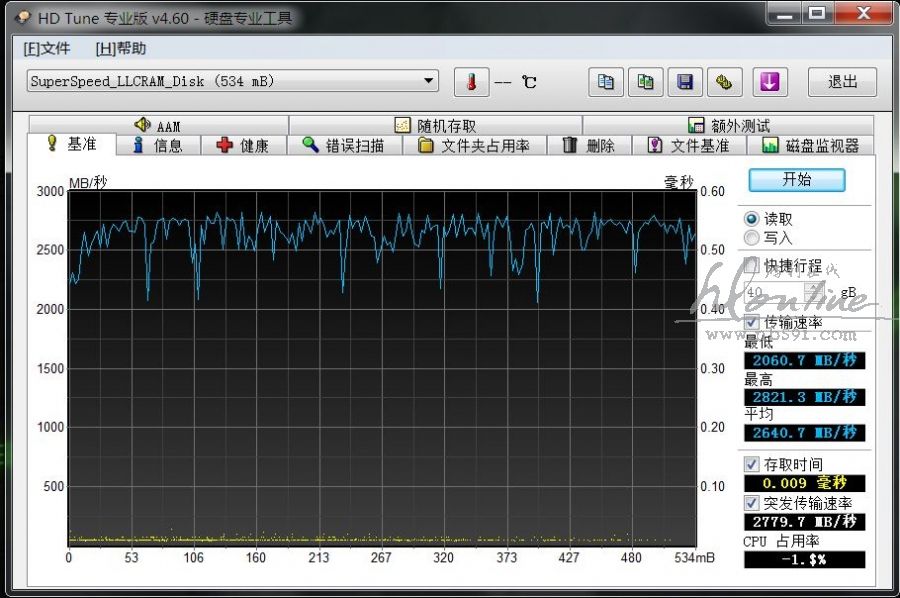Open the options settings icon
Image resolution: width=900 pixels, height=598 pixels.
click(725, 82)
